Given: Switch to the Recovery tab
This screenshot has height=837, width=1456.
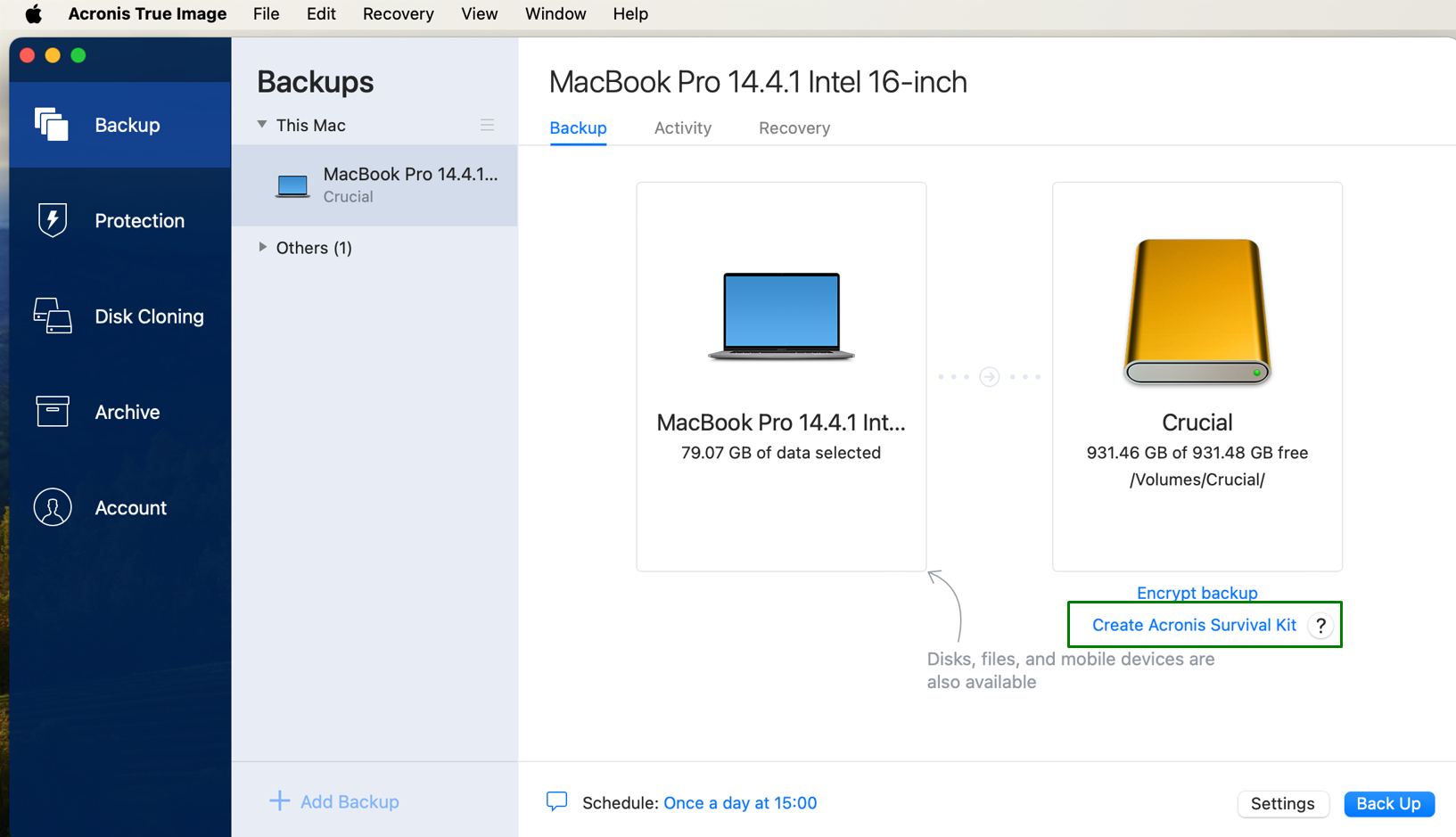Looking at the screenshot, I should (794, 127).
